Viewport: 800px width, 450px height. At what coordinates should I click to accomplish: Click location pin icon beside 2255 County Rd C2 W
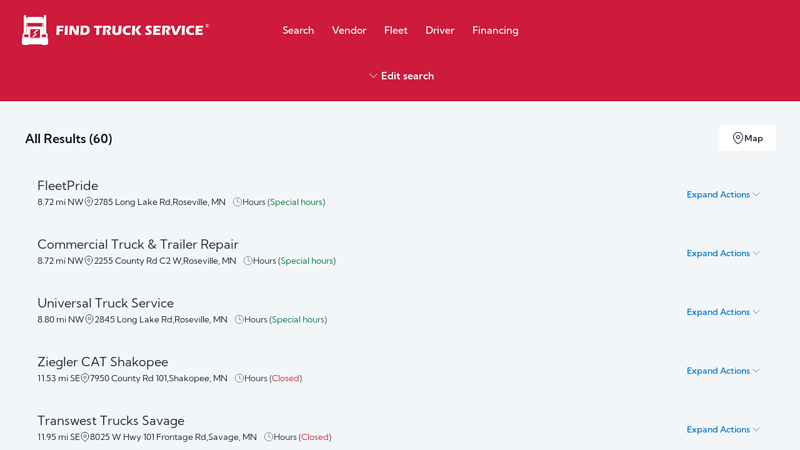pos(89,261)
